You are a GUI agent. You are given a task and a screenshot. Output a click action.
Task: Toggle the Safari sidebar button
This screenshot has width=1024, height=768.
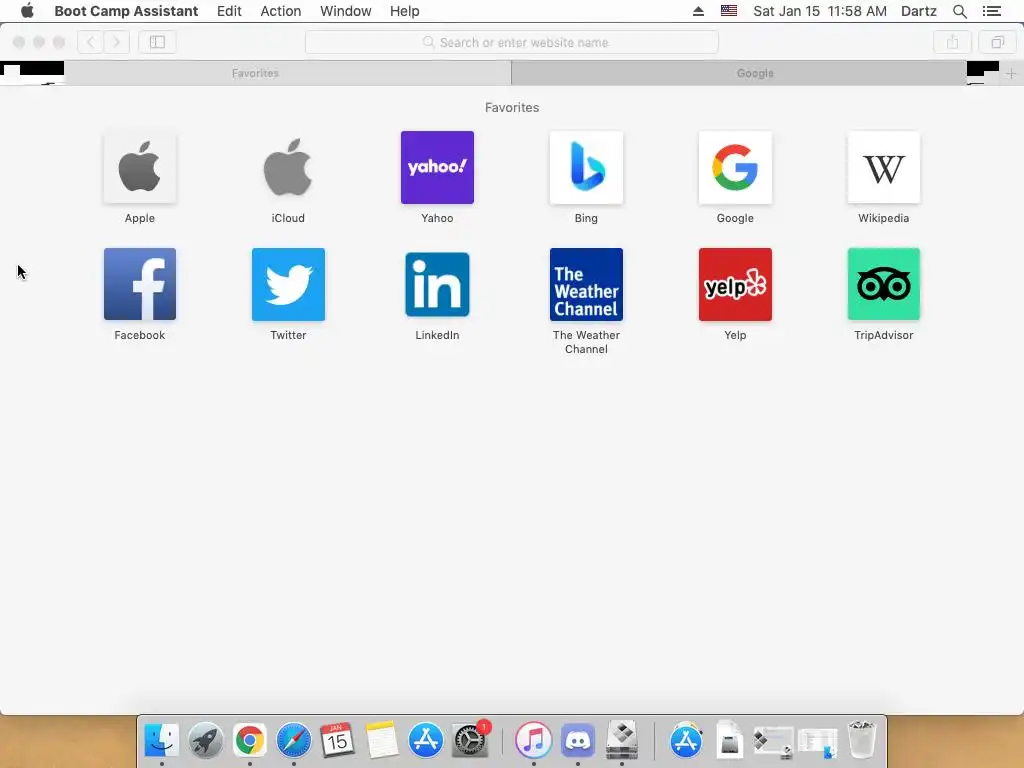coord(157,42)
